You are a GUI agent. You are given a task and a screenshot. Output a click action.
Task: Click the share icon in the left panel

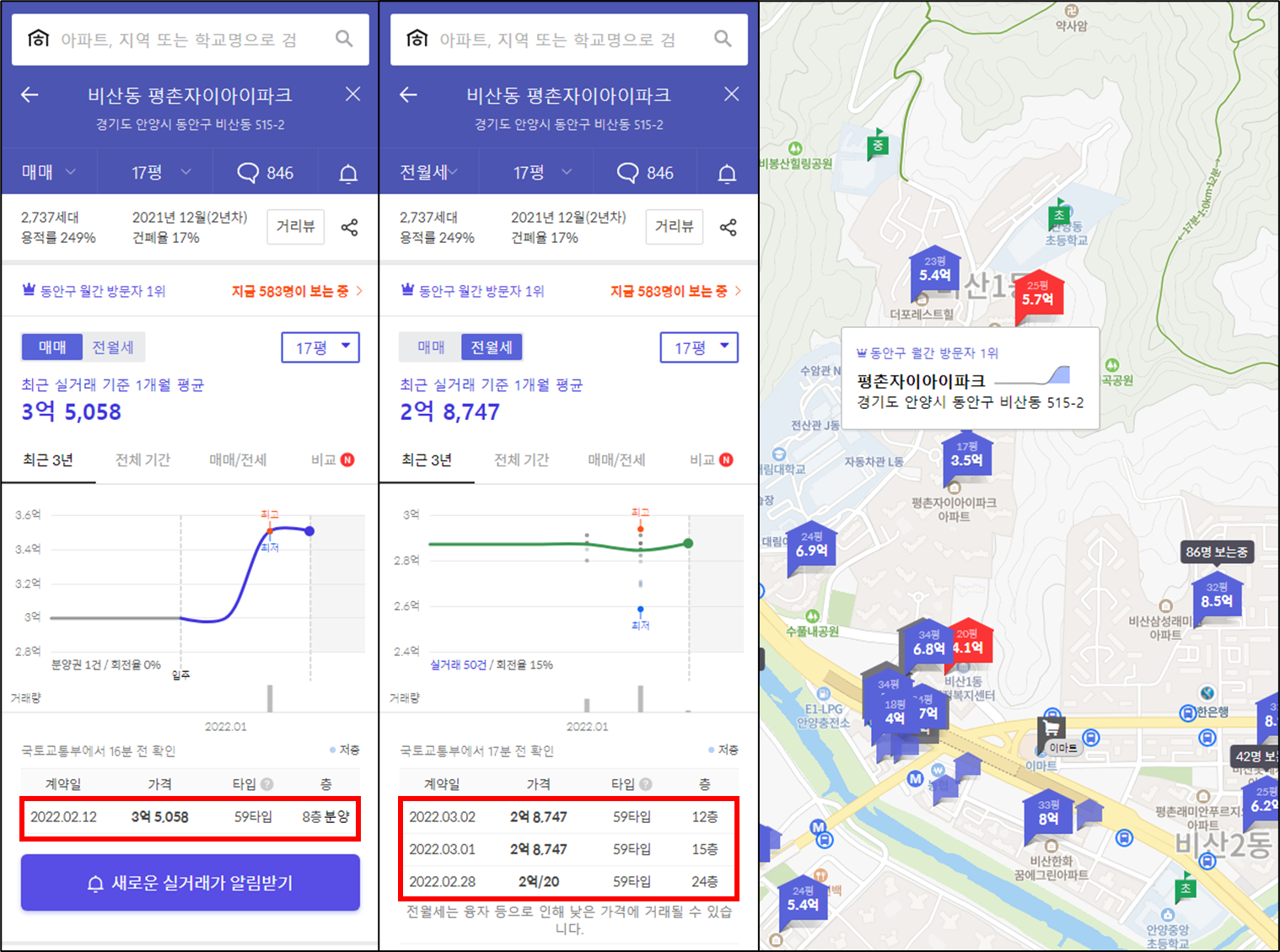pos(349,227)
